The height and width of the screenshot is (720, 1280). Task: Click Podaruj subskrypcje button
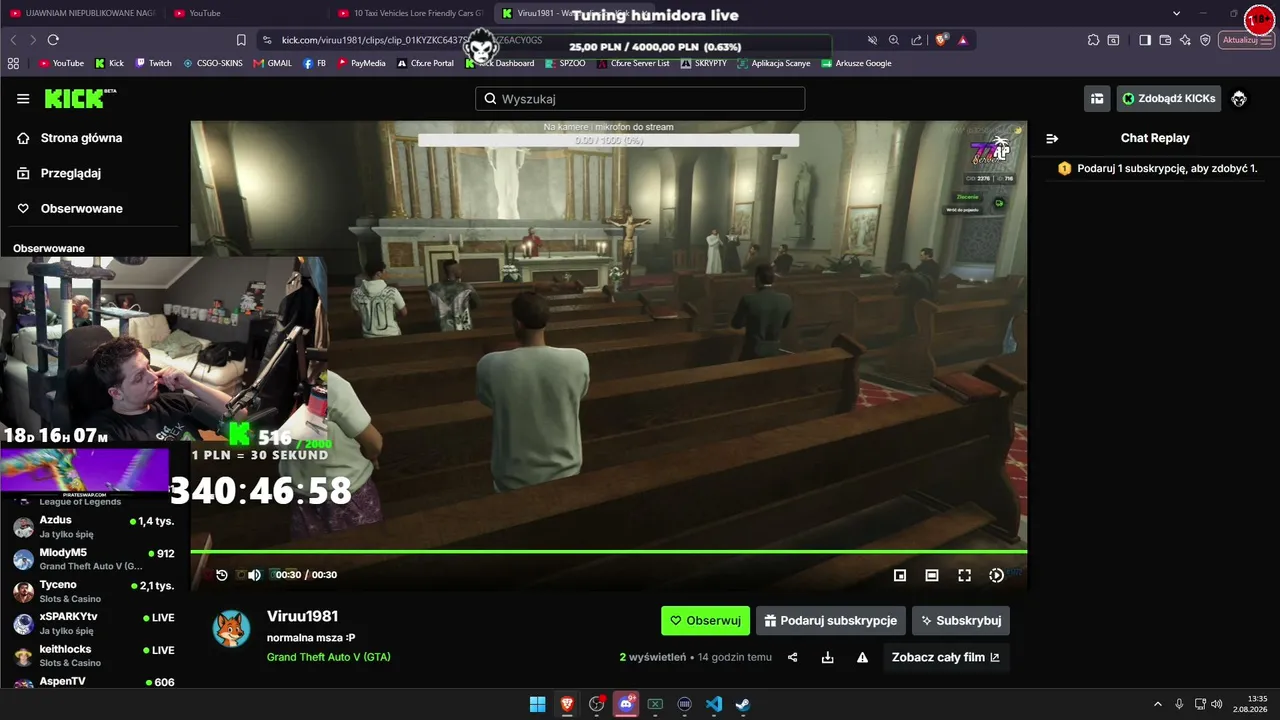(831, 620)
